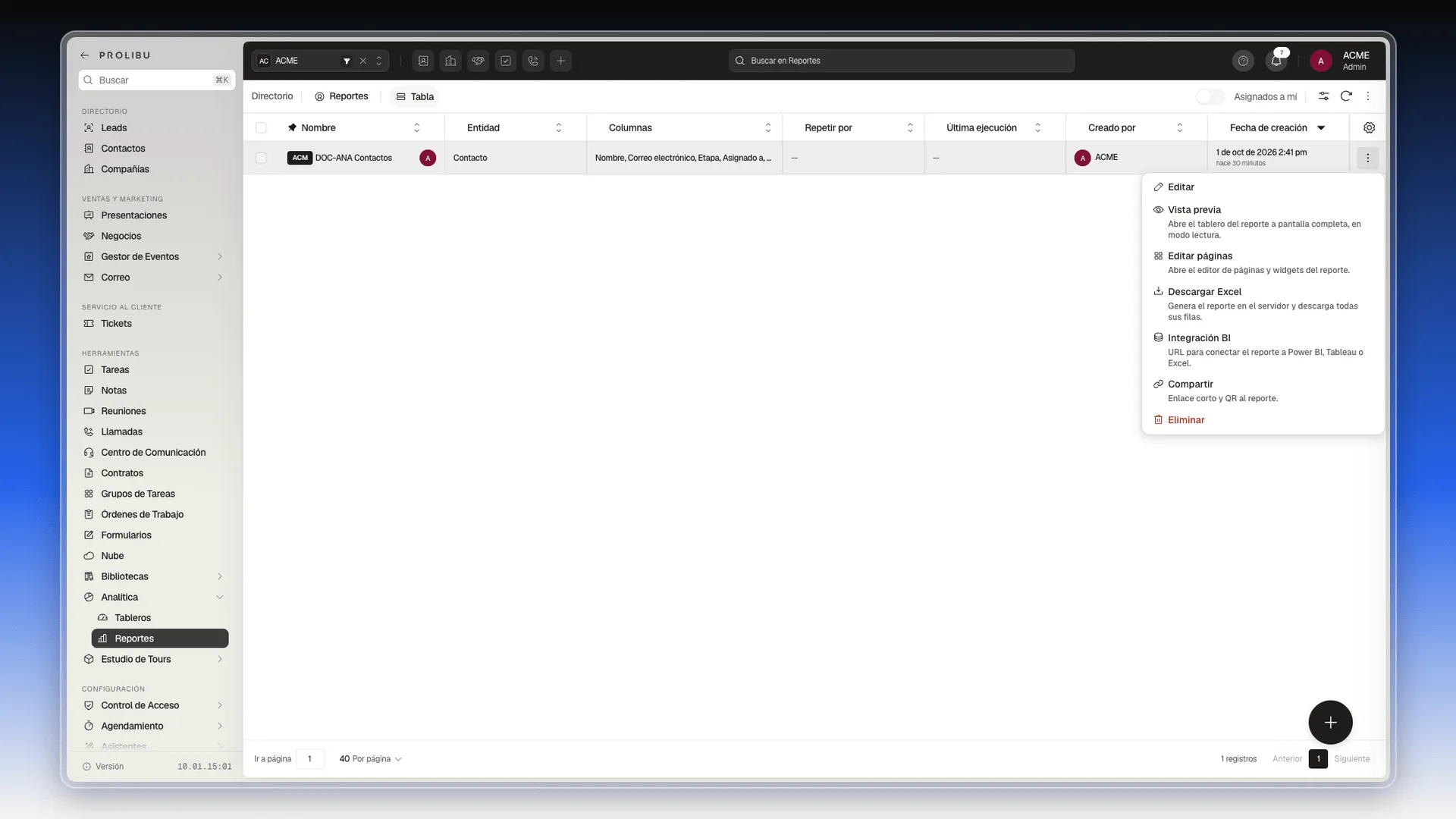
Task: Open the 40 Por página dropdown
Action: 370,758
